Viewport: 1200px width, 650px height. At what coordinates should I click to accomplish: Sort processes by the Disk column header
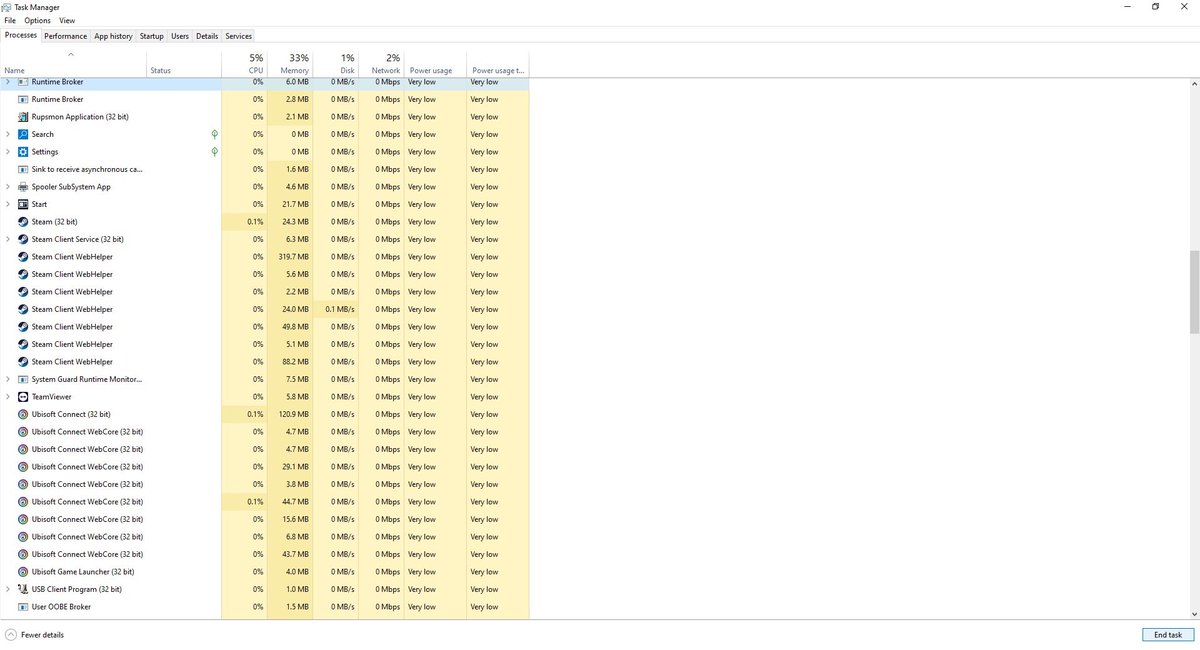pos(335,64)
